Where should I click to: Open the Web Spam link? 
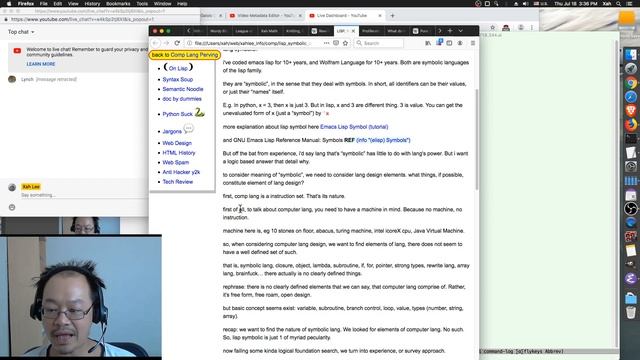(176, 162)
